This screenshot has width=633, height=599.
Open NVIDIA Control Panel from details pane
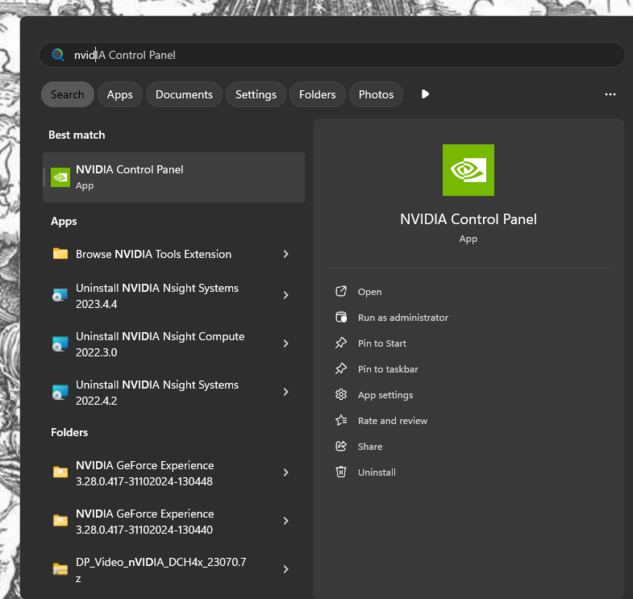point(370,292)
